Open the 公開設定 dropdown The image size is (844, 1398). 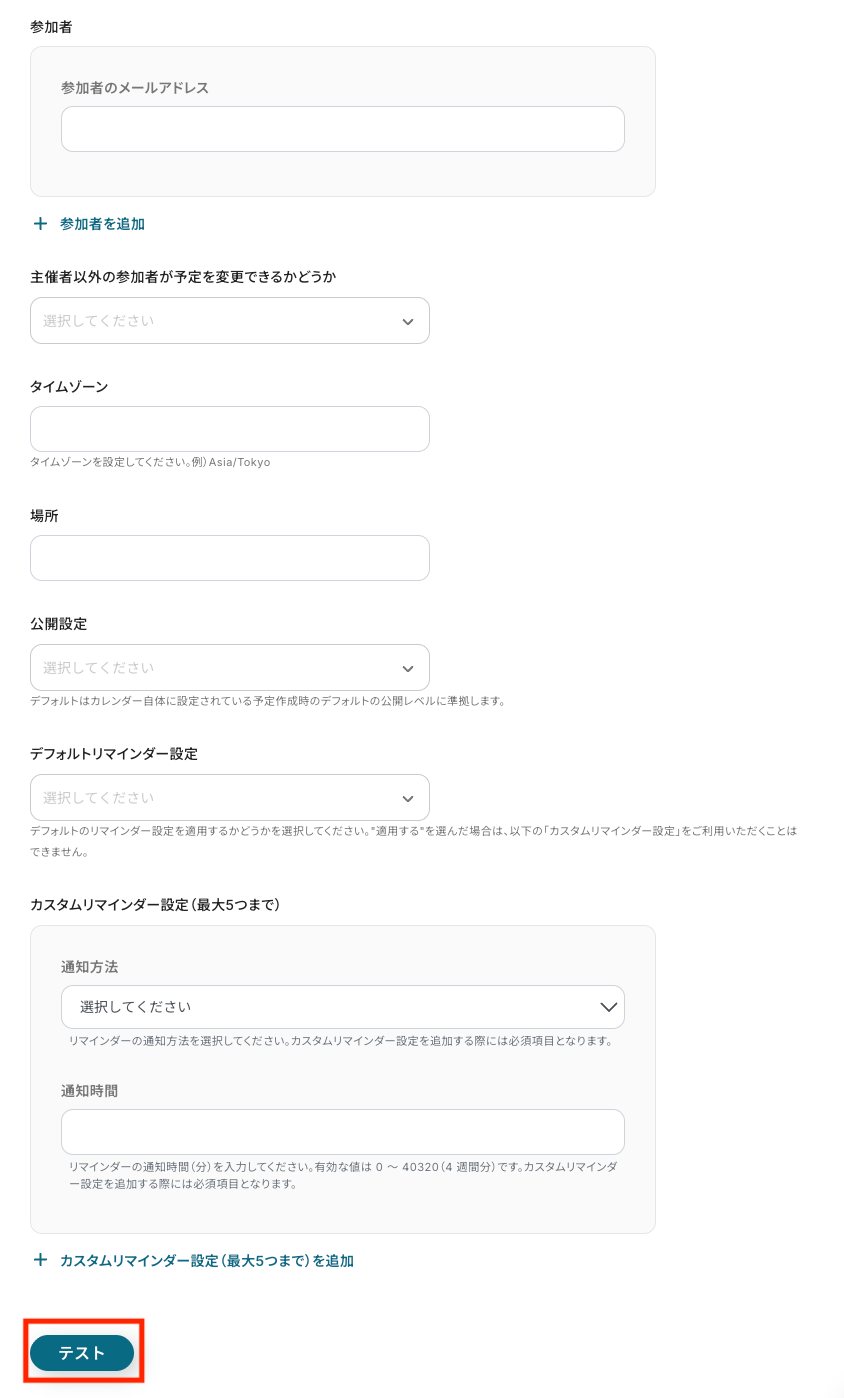point(230,667)
